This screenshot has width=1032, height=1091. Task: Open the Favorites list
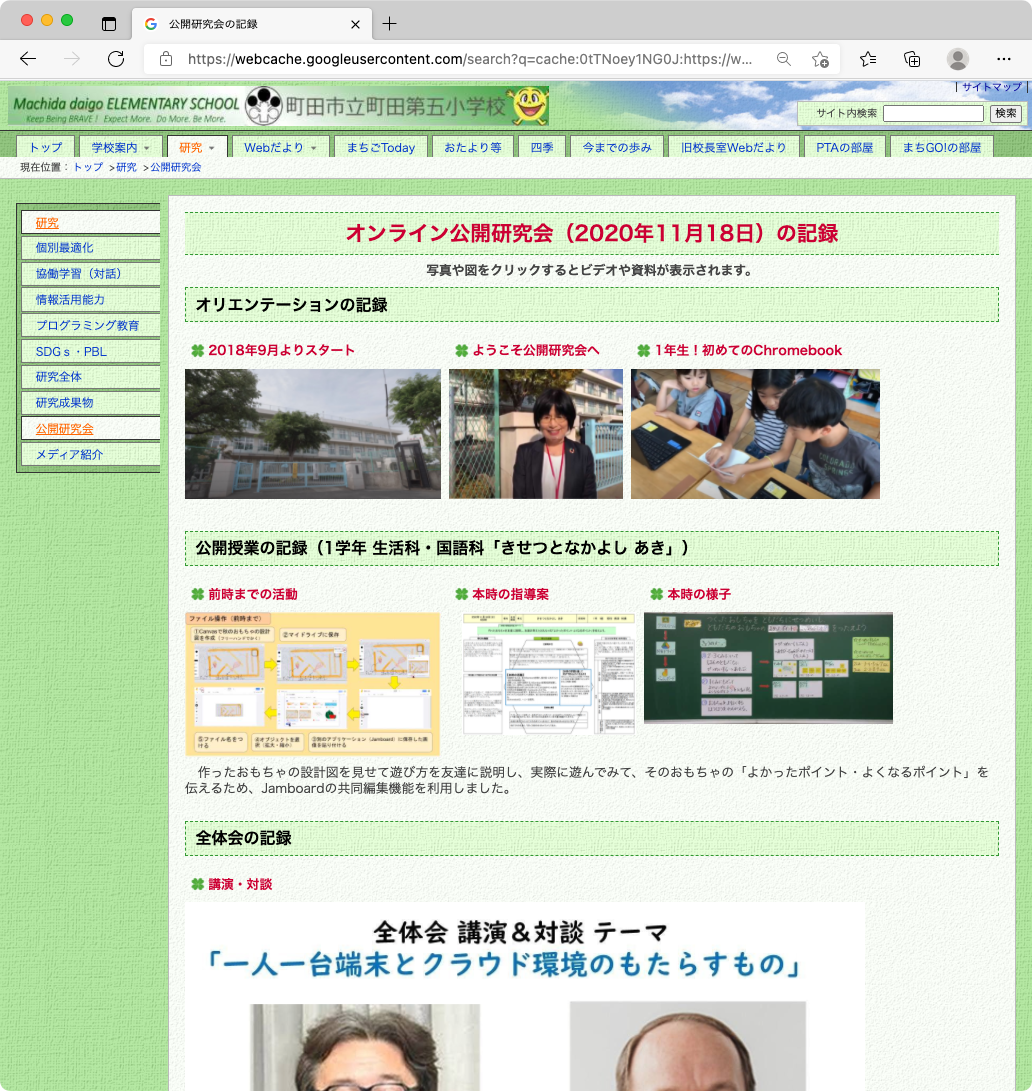[x=868, y=59]
